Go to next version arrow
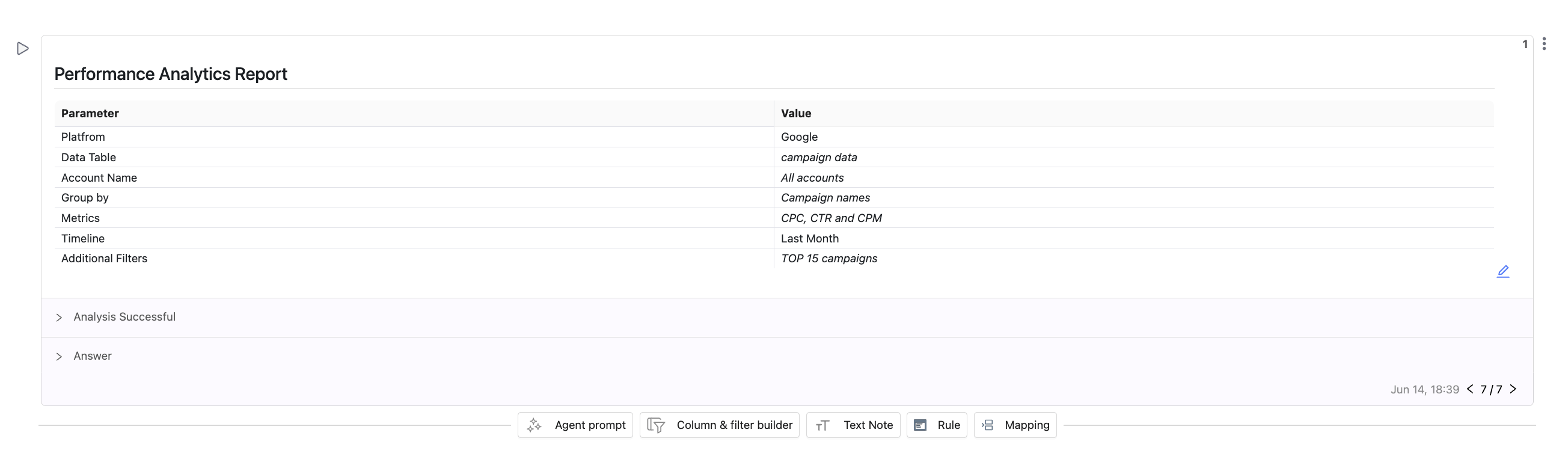 click(1513, 389)
